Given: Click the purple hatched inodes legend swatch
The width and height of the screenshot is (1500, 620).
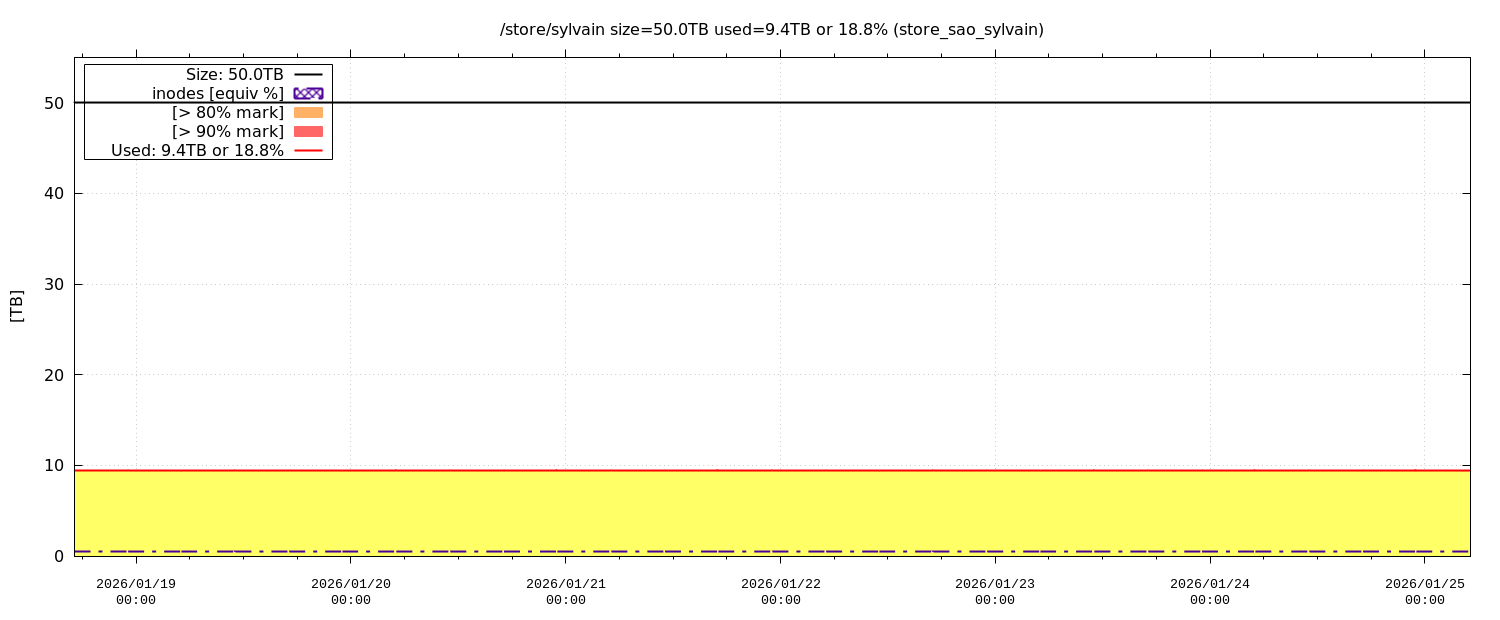Looking at the screenshot, I should [308, 93].
